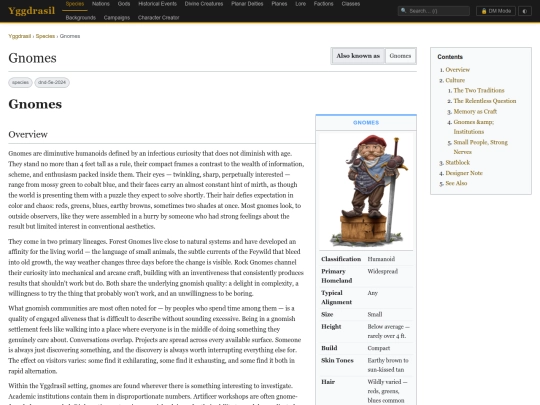This screenshot has width=540, height=405.
Task: Click the Yggdrasil site logo
Action: pyautogui.click(x=31, y=11)
